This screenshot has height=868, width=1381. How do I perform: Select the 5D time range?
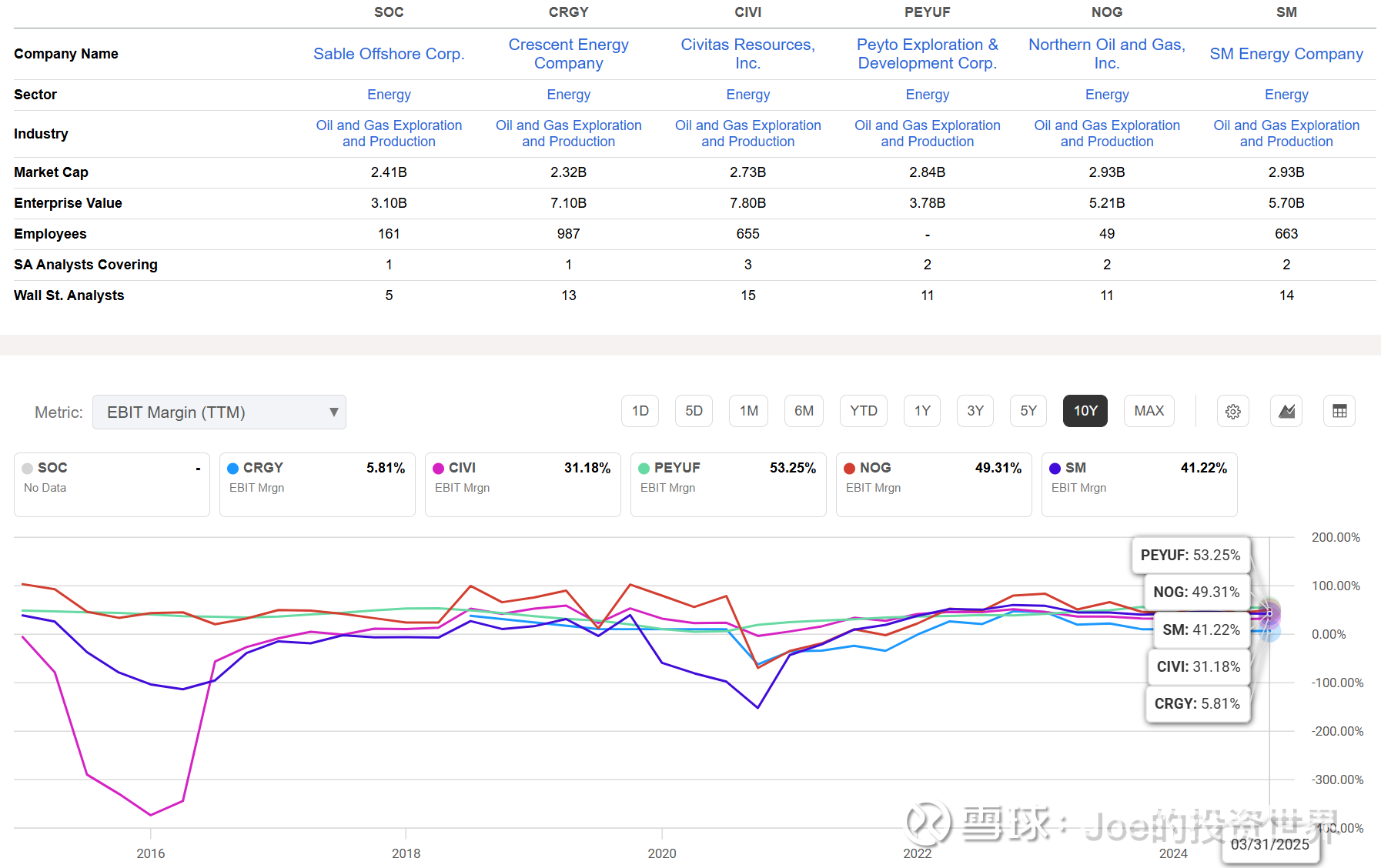(694, 411)
